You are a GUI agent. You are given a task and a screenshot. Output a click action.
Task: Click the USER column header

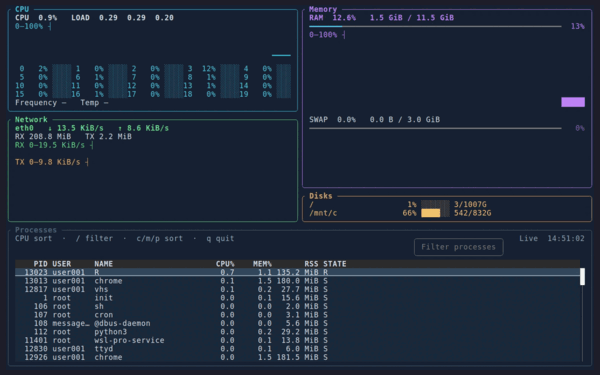click(x=62, y=264)
